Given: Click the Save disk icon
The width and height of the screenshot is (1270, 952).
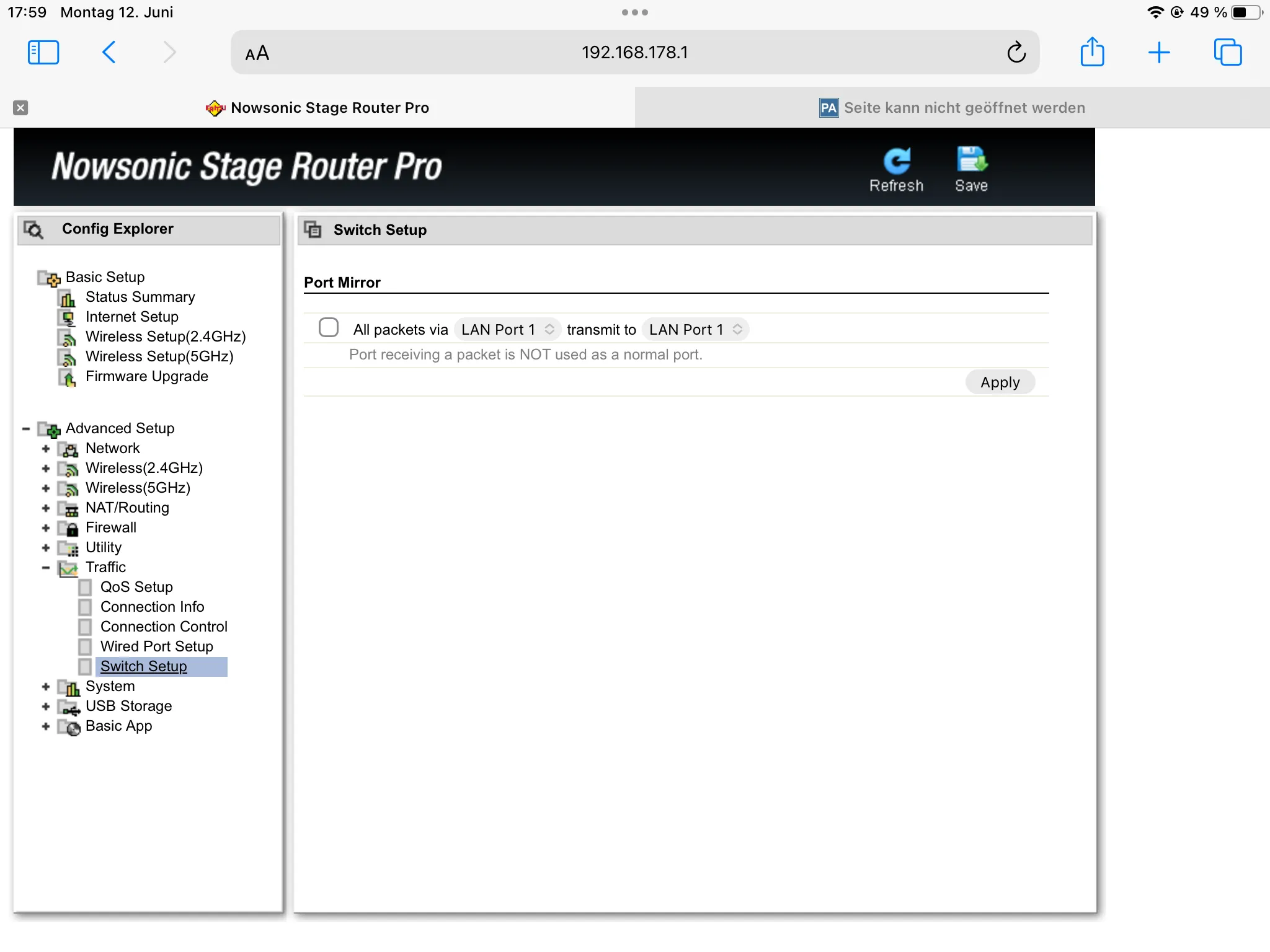Looking at the screenshot, I should coord(971,160).
